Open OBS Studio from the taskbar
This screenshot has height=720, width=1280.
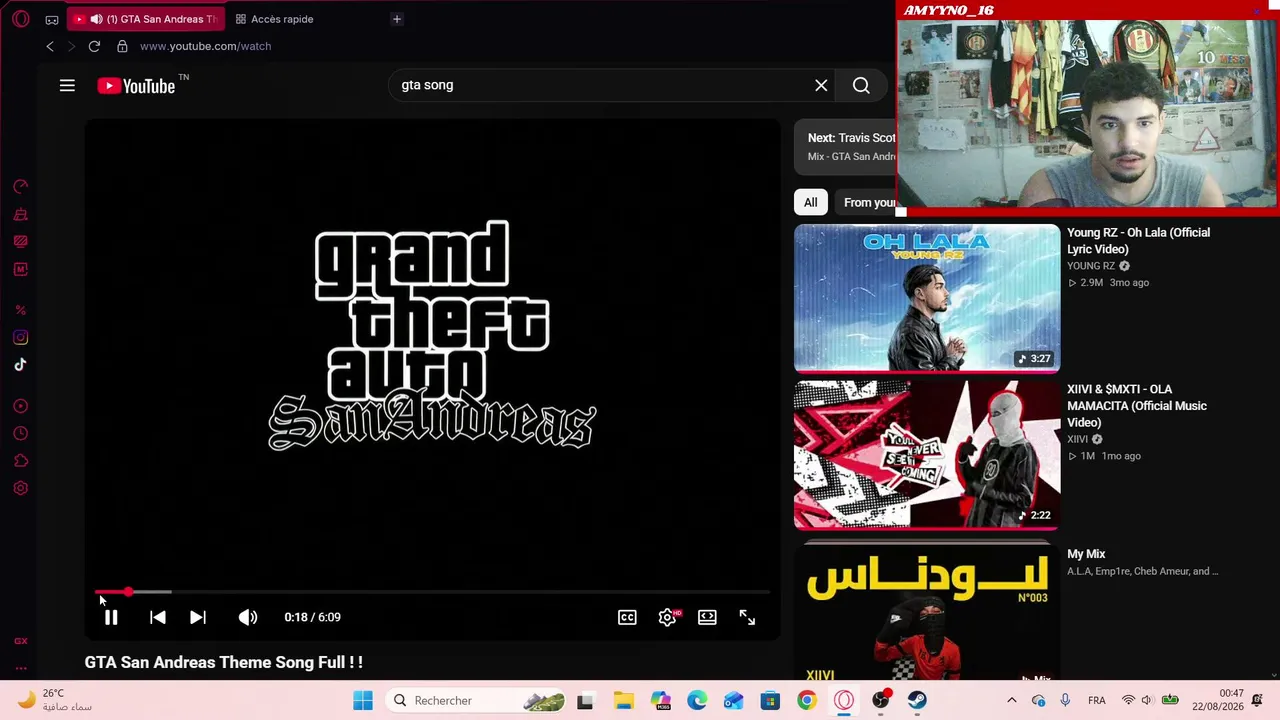click(x=880, y=700)
